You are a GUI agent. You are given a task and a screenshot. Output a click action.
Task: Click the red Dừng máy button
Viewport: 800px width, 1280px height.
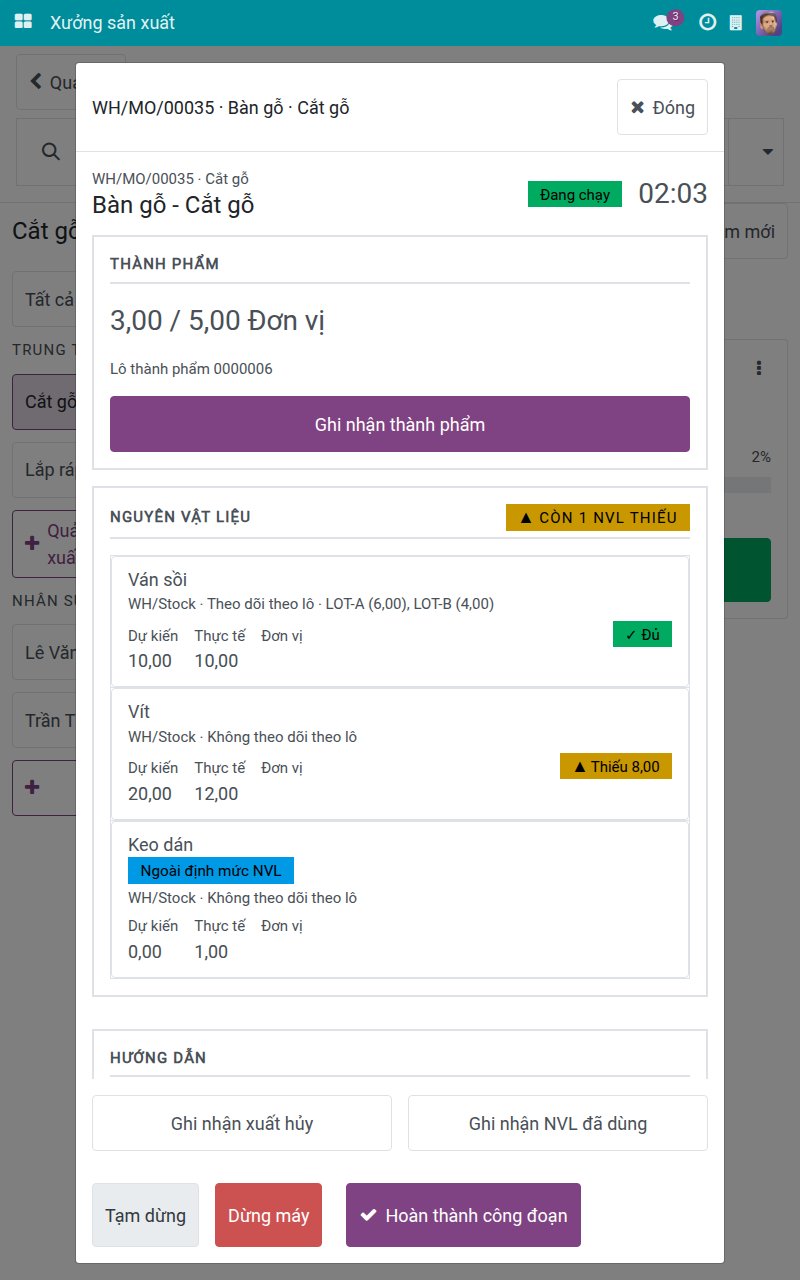pos(269,1215)
